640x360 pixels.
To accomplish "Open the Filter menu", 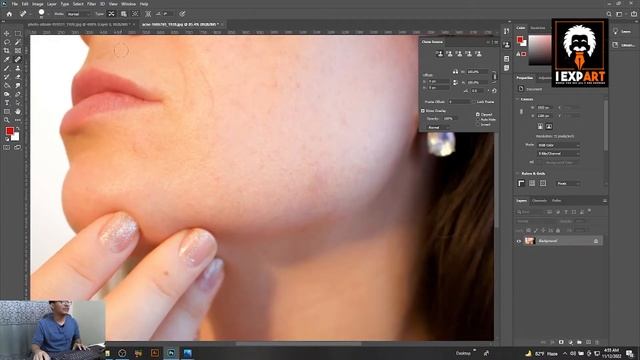I will coord(91,4).
